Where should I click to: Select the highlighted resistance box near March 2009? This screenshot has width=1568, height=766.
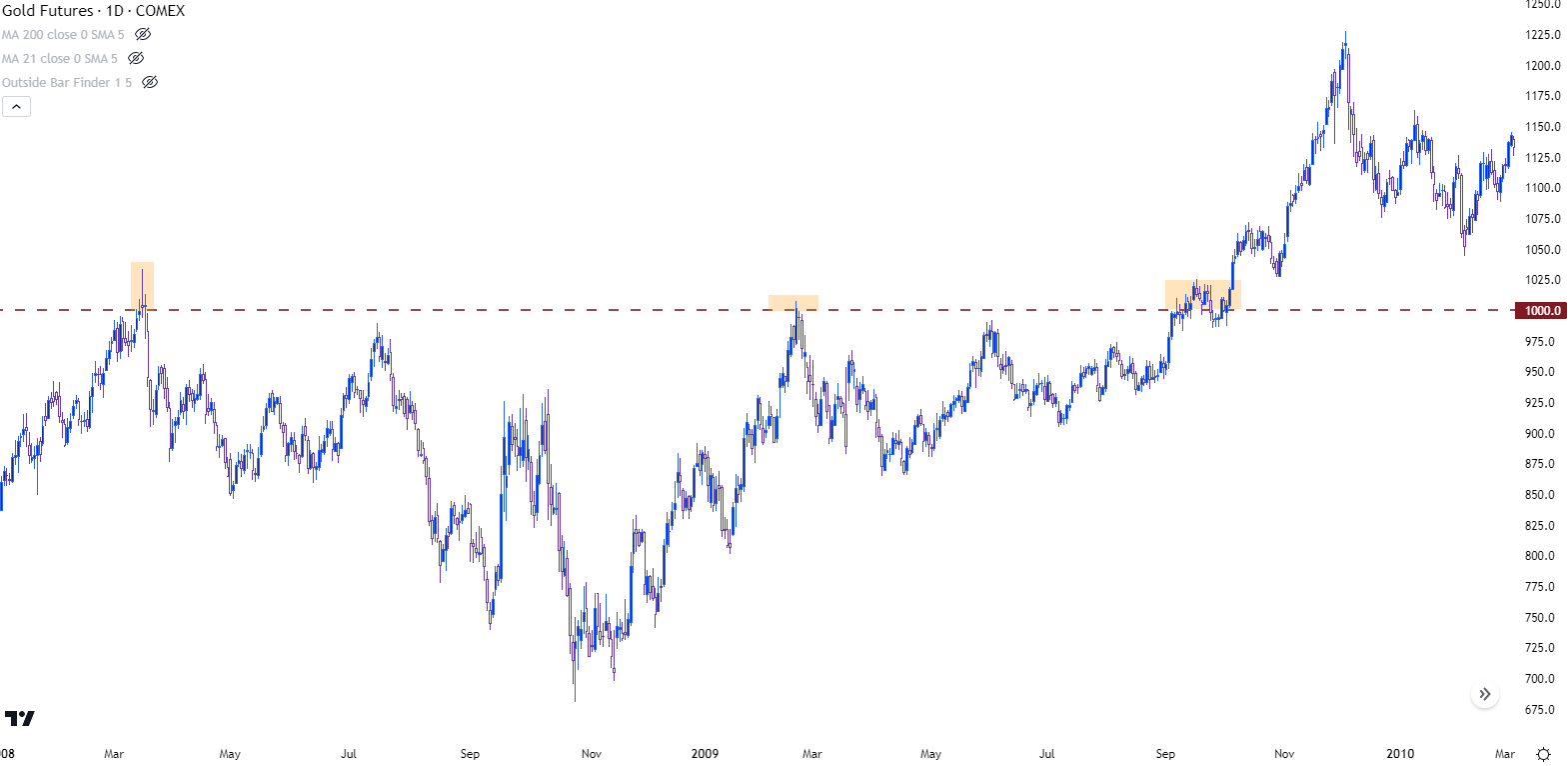793,302
